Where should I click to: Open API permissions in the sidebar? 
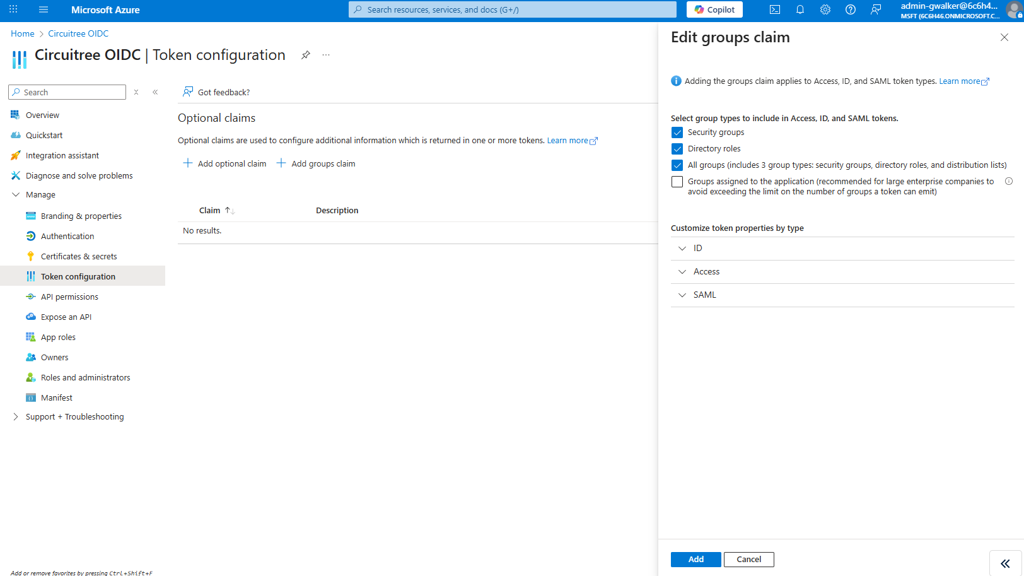[69, 297]
